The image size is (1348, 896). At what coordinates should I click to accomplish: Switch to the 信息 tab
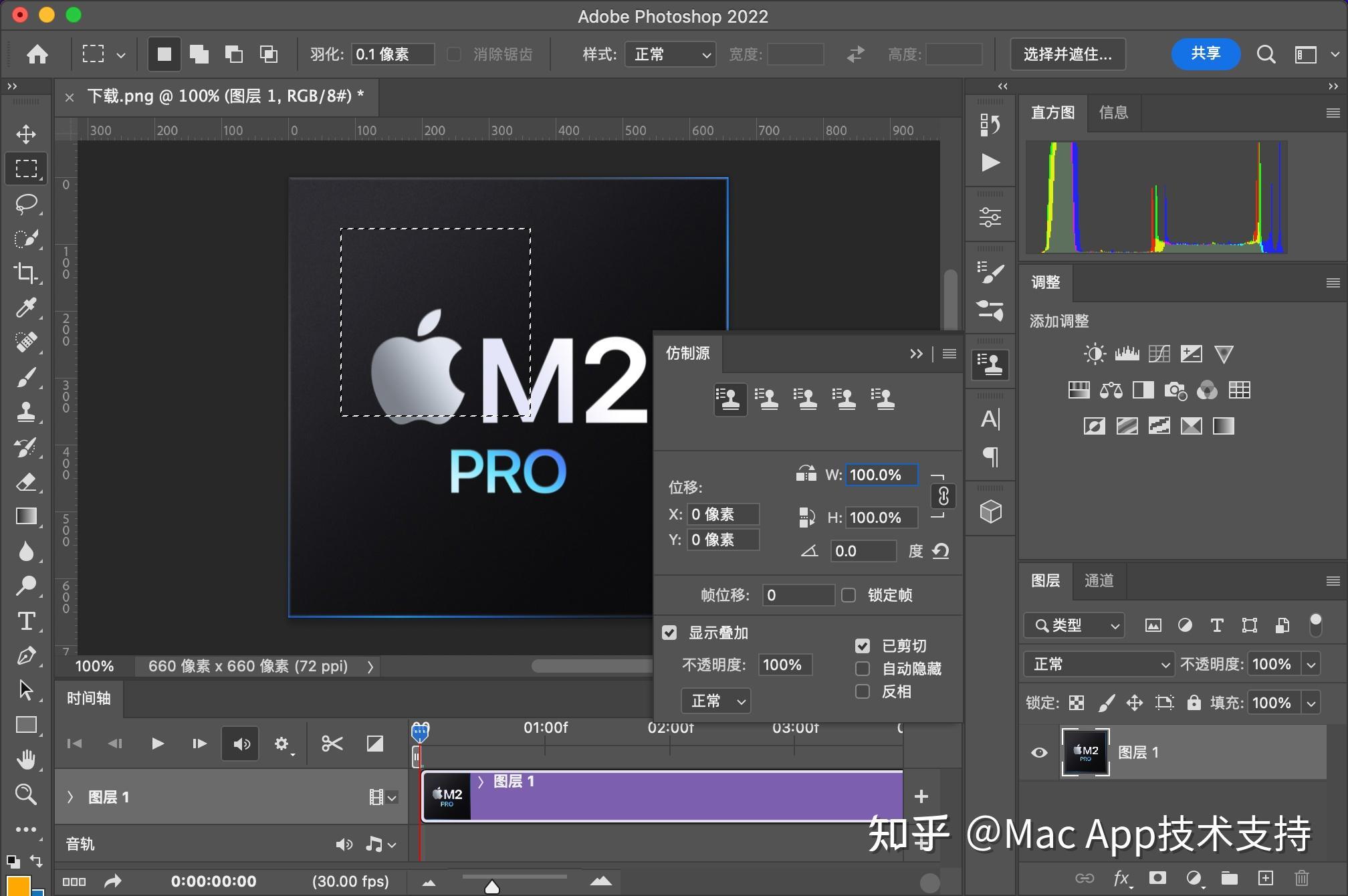tap(1113, 112)
